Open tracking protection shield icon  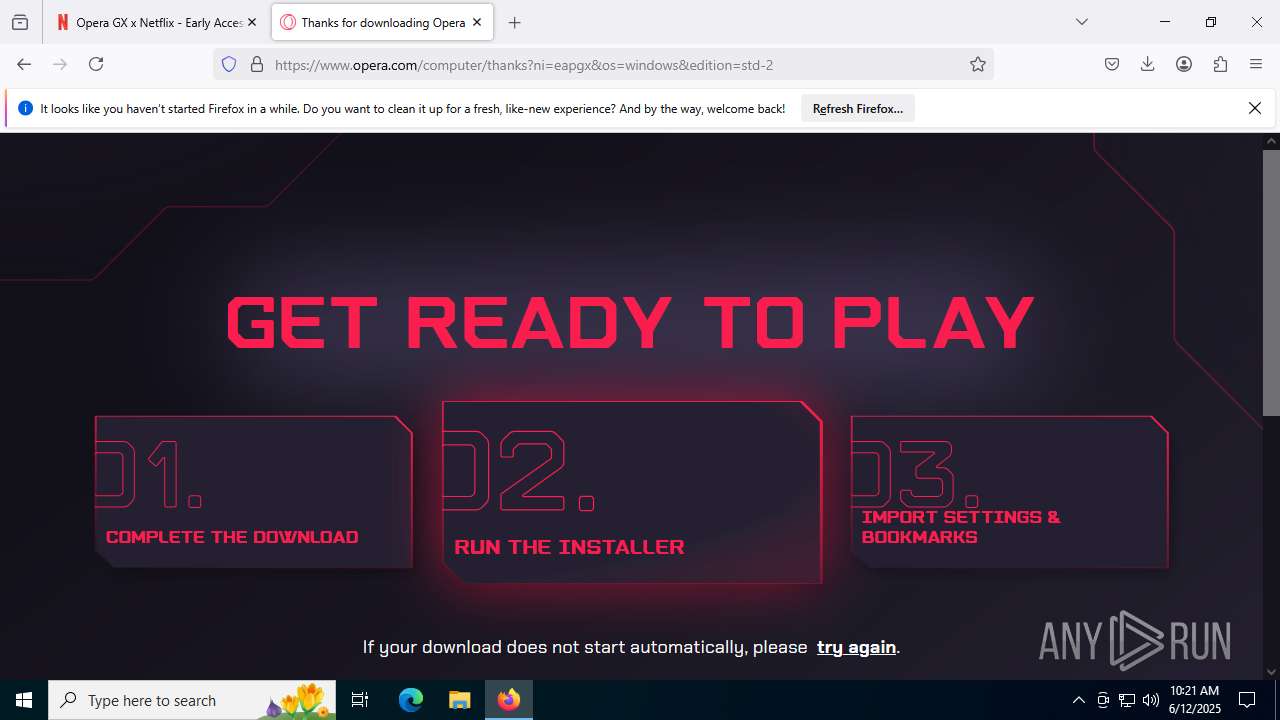pyautogui.click(x=229, y=64)
